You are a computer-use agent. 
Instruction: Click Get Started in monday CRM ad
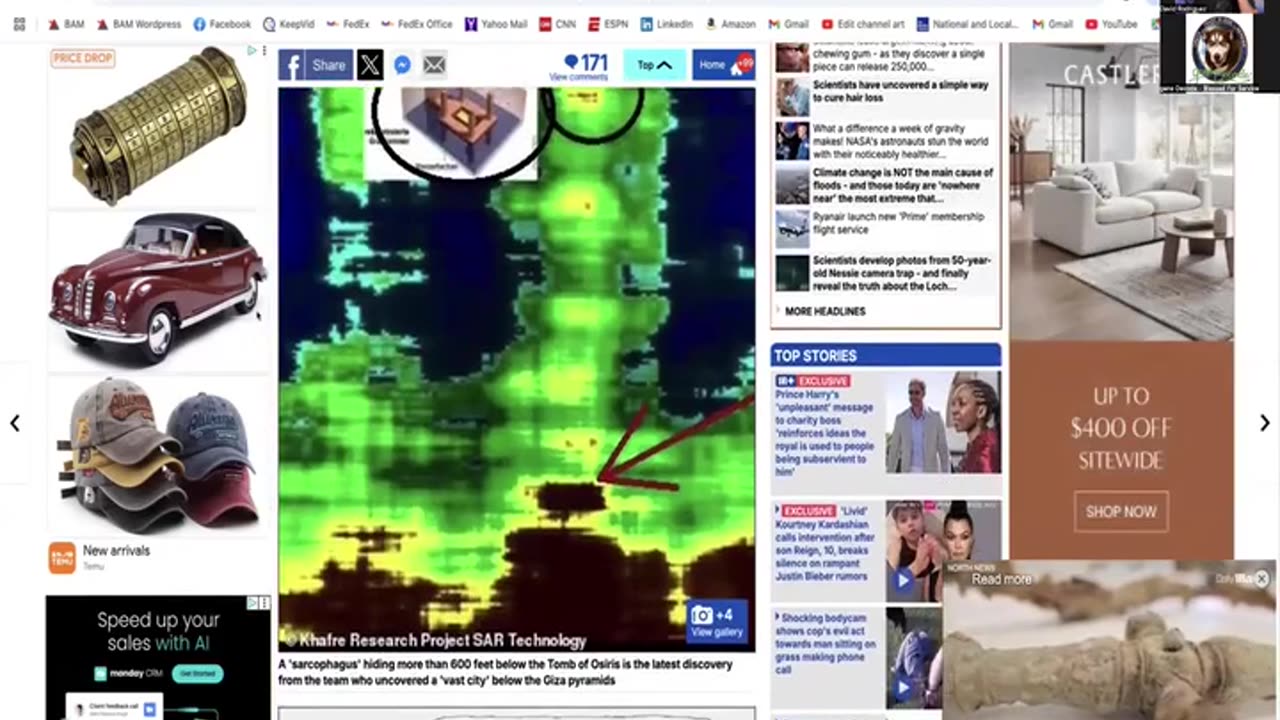click(x=196, y=674)
